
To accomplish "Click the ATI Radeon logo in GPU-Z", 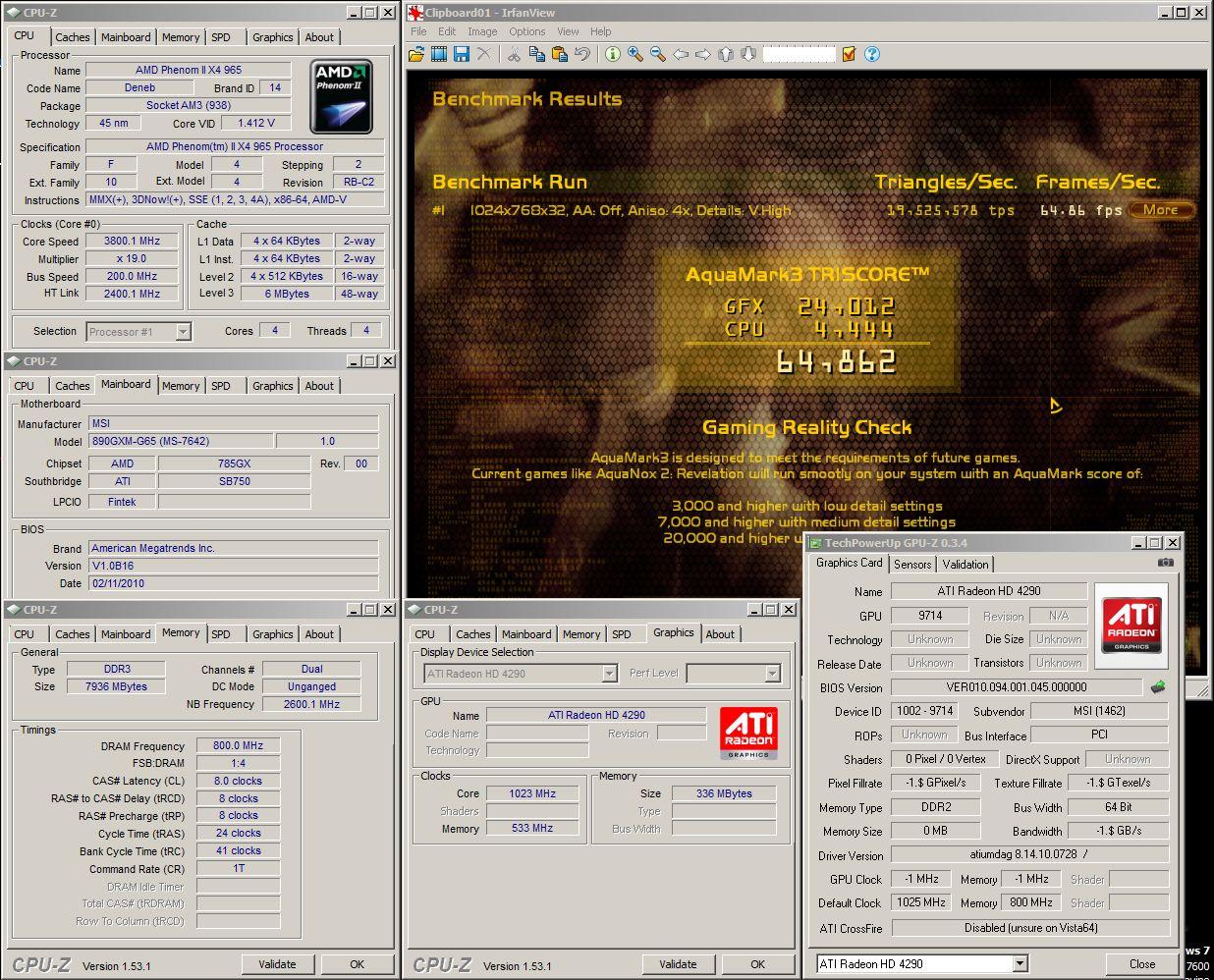I will pyautogui.click(x=1131, y=625).
